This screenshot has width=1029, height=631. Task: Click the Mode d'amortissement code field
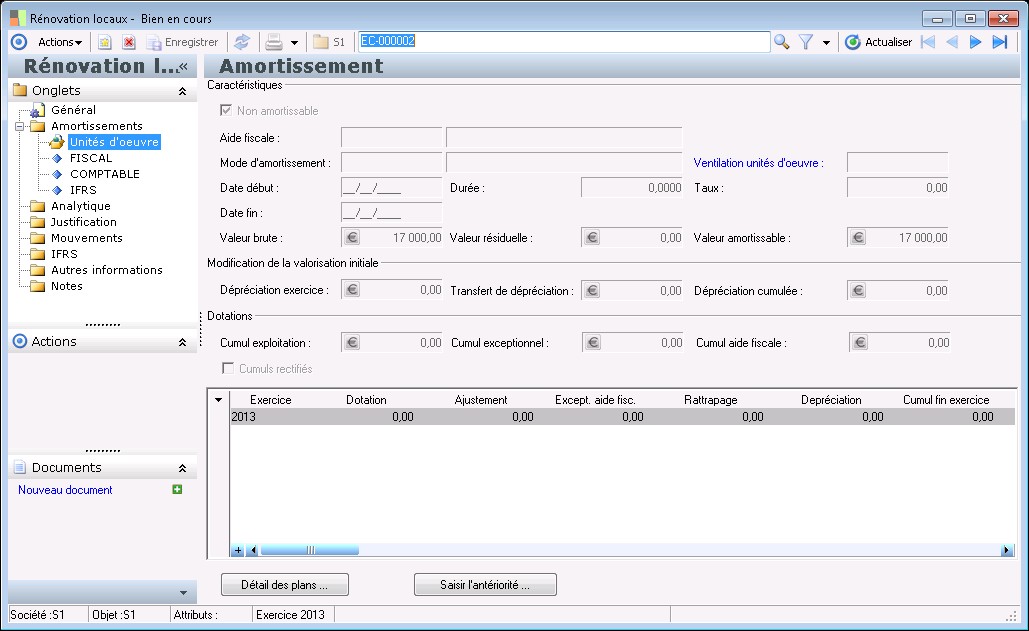tap(391, 163)
